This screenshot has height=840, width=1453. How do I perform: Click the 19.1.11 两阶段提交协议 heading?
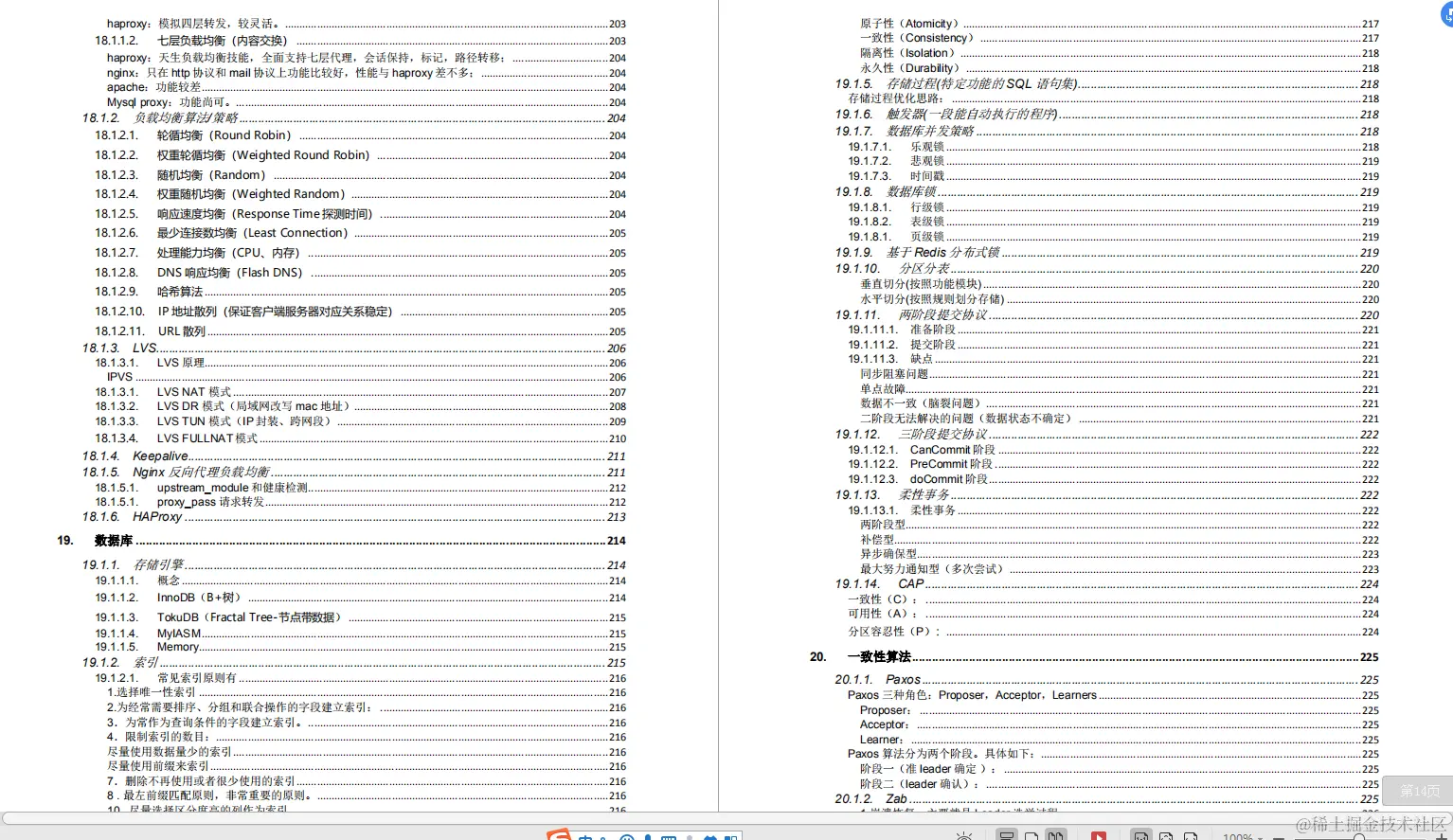click(x=1106, y=315)
